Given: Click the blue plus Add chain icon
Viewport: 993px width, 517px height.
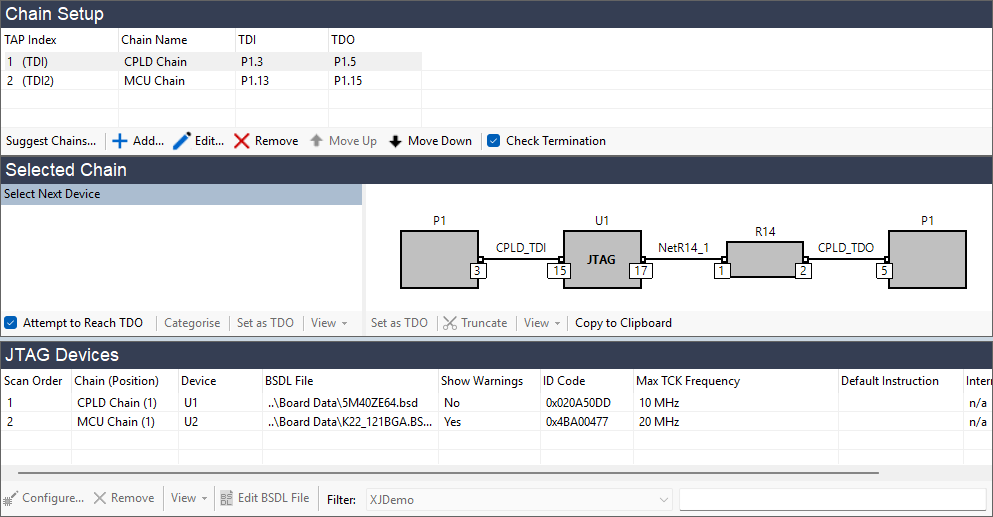Looking at the screenshot, I should coord(120,141).
